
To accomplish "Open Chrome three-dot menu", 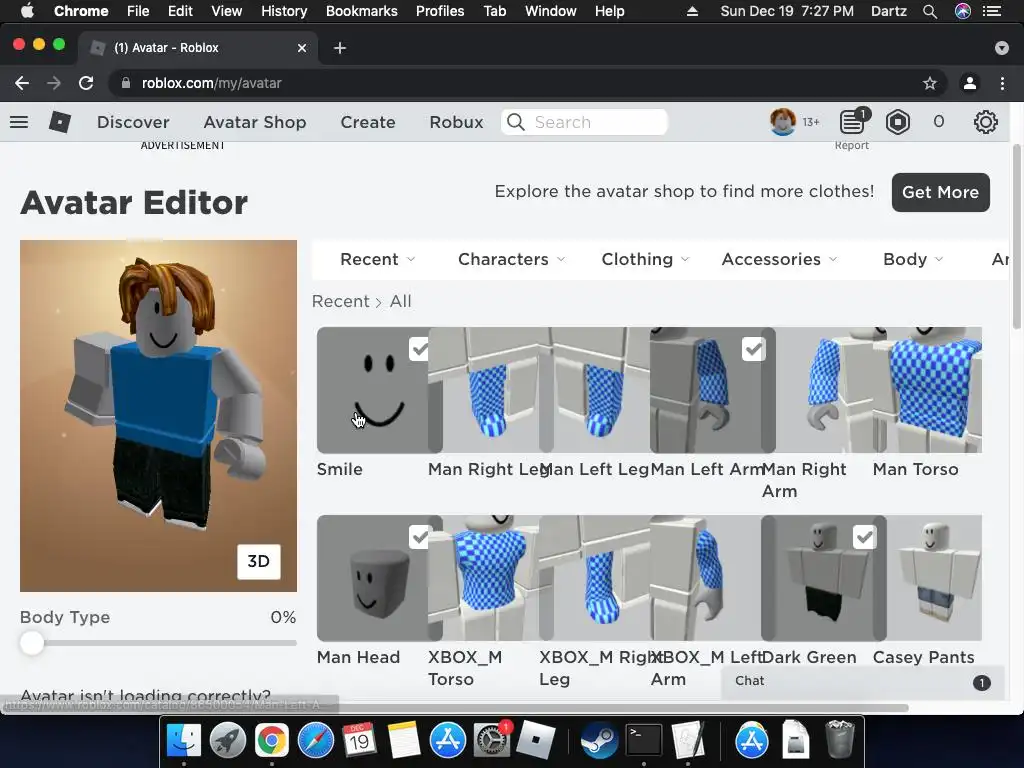I will 1002,83.
